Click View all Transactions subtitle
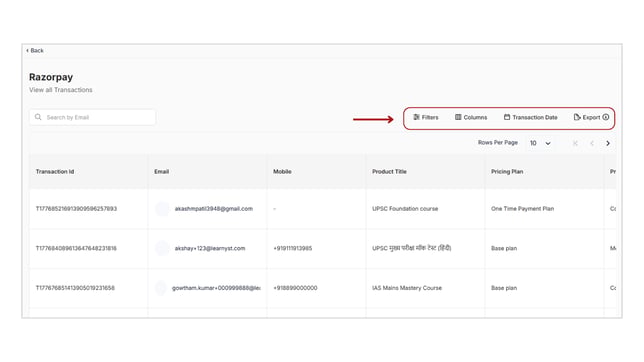Viewport: 644px width, 362px height. click(61, 90)
